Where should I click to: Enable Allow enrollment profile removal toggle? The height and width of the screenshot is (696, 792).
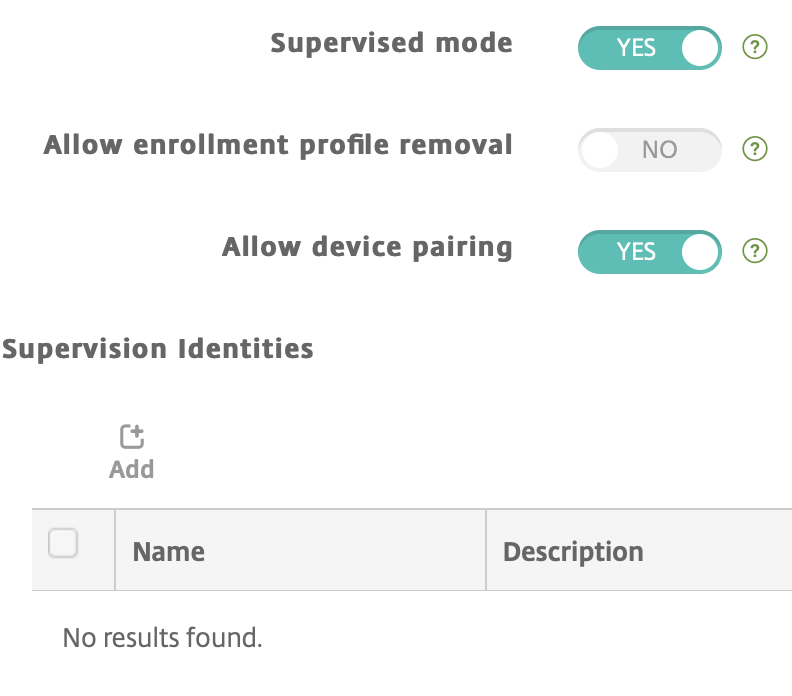(650, 150)
